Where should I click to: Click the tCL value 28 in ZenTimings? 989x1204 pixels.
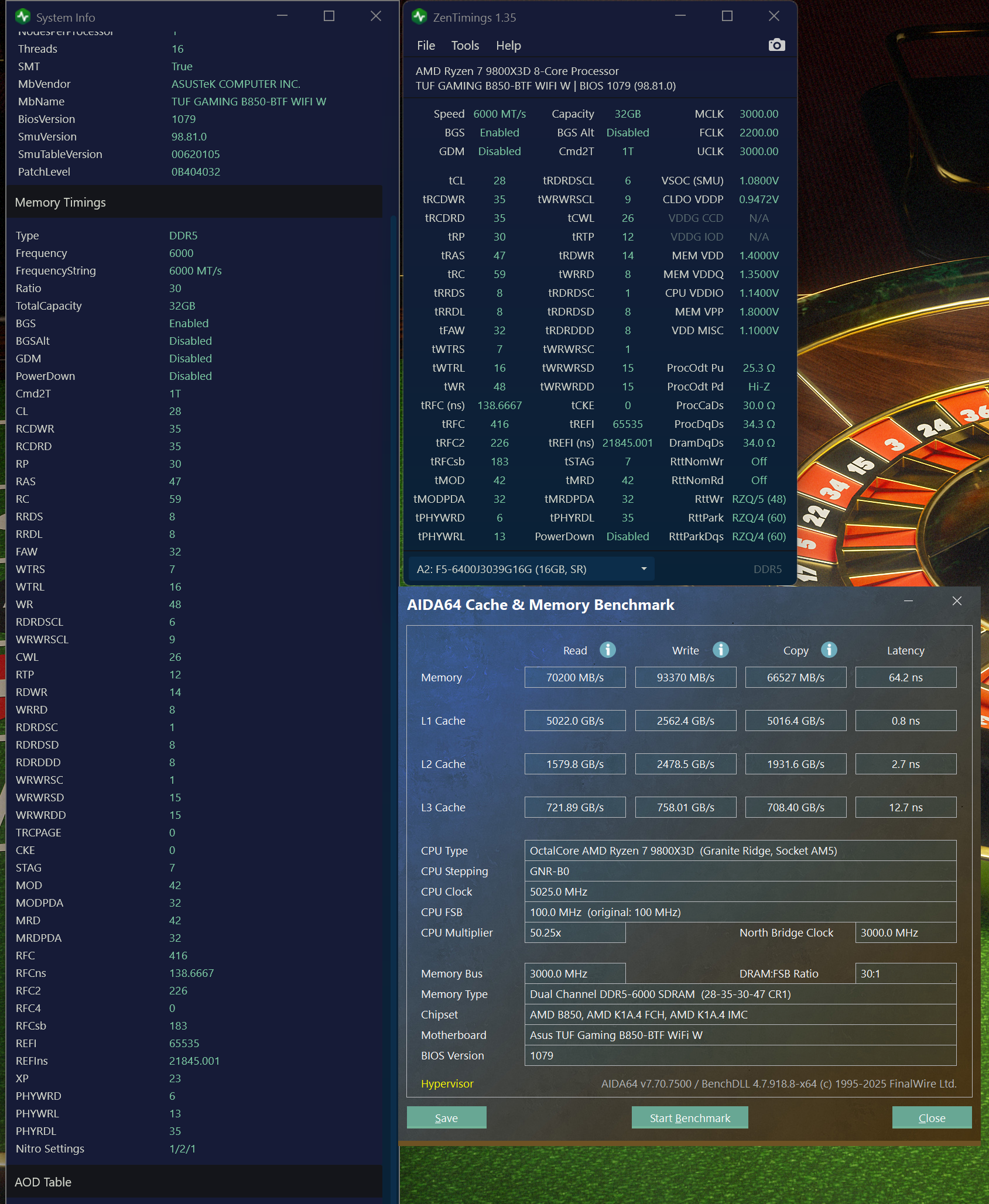[x=499, y=180]
